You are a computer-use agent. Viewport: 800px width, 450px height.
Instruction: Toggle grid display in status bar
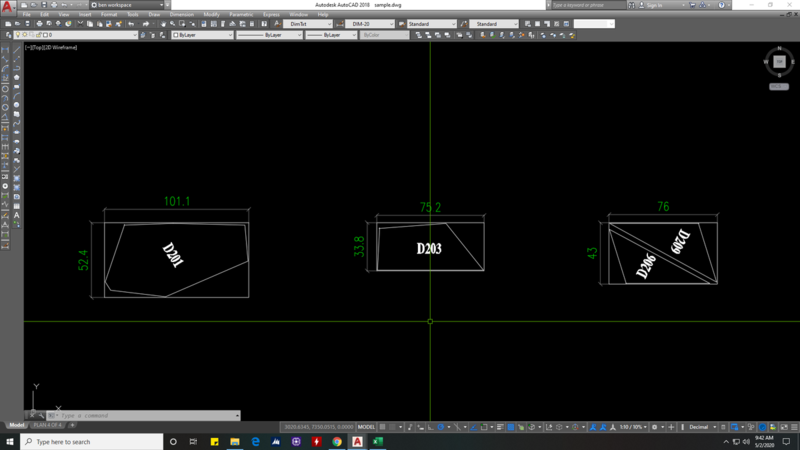(x=382, y=427)
